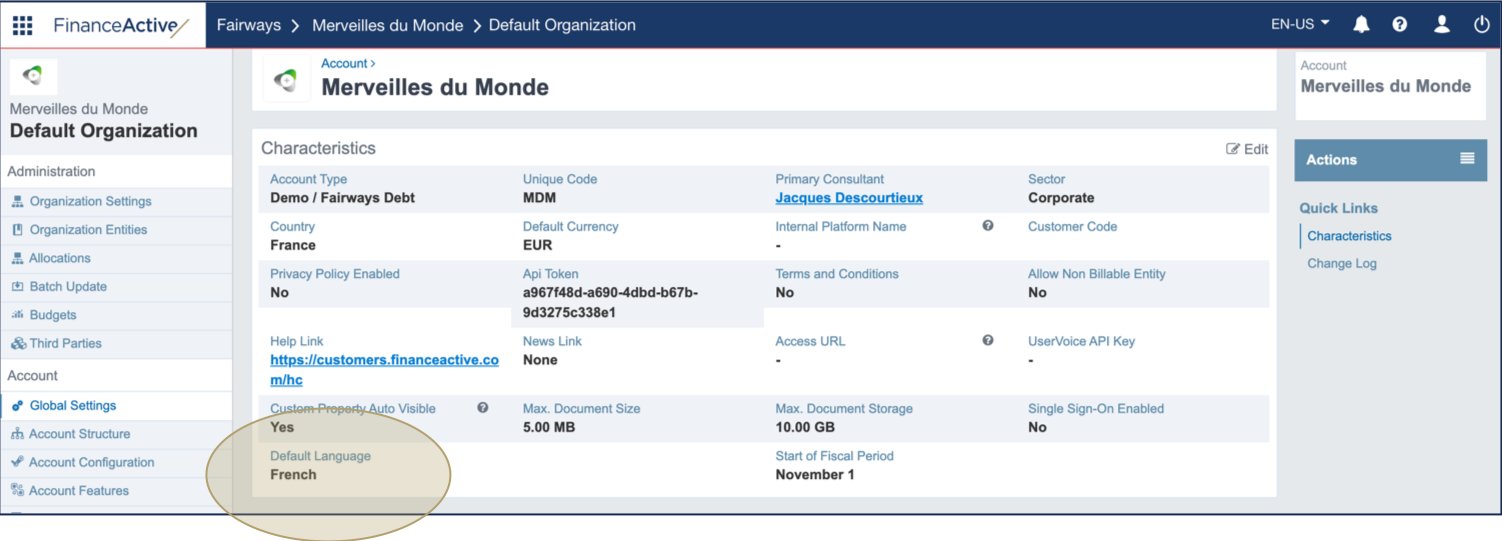Click the Budgets chart icon

point(18,315)
